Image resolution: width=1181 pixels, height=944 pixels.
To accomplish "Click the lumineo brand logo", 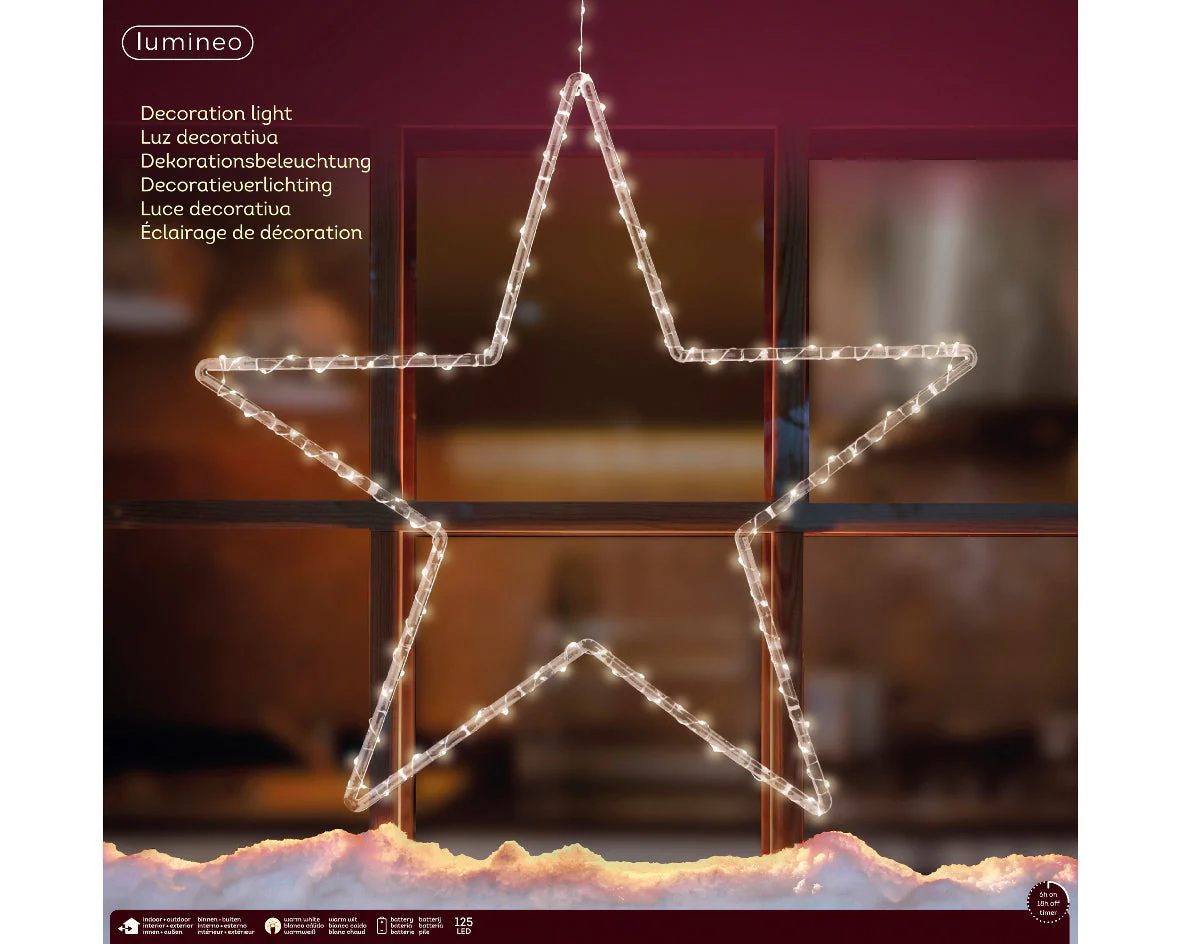I will coord(188,42).
